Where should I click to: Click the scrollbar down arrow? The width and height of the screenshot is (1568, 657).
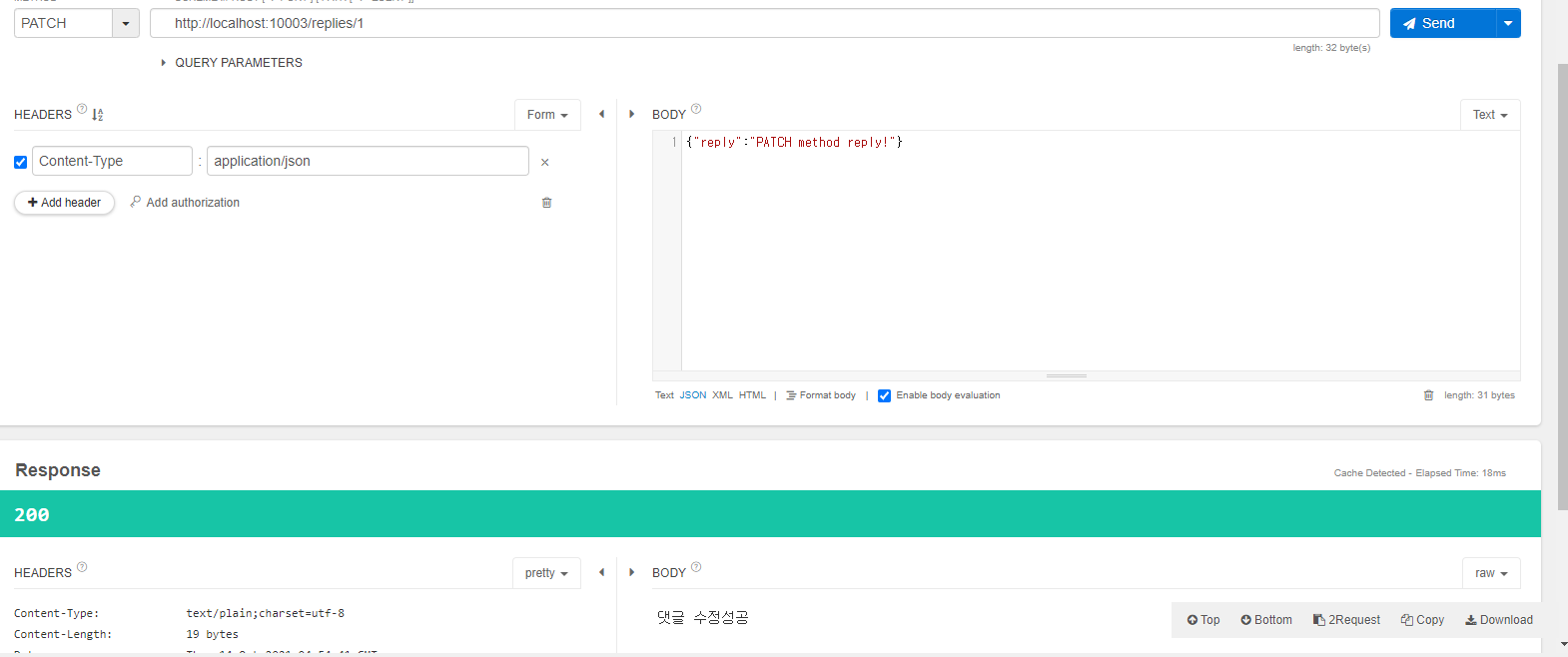(1563, 645)
